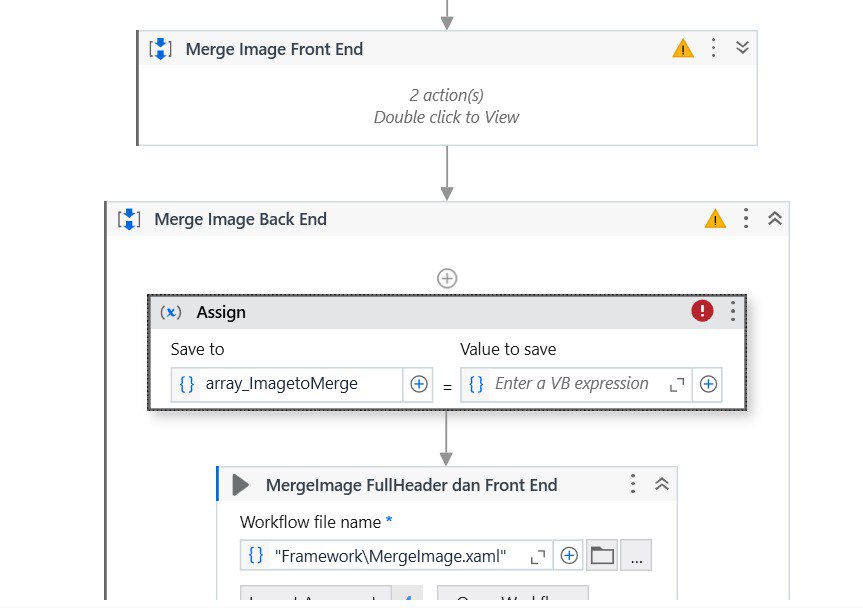The height and width of the screenshot is (608, 863).
Task: Click the array_ImagetoMerge Save to field
Action: click(287, 384)
